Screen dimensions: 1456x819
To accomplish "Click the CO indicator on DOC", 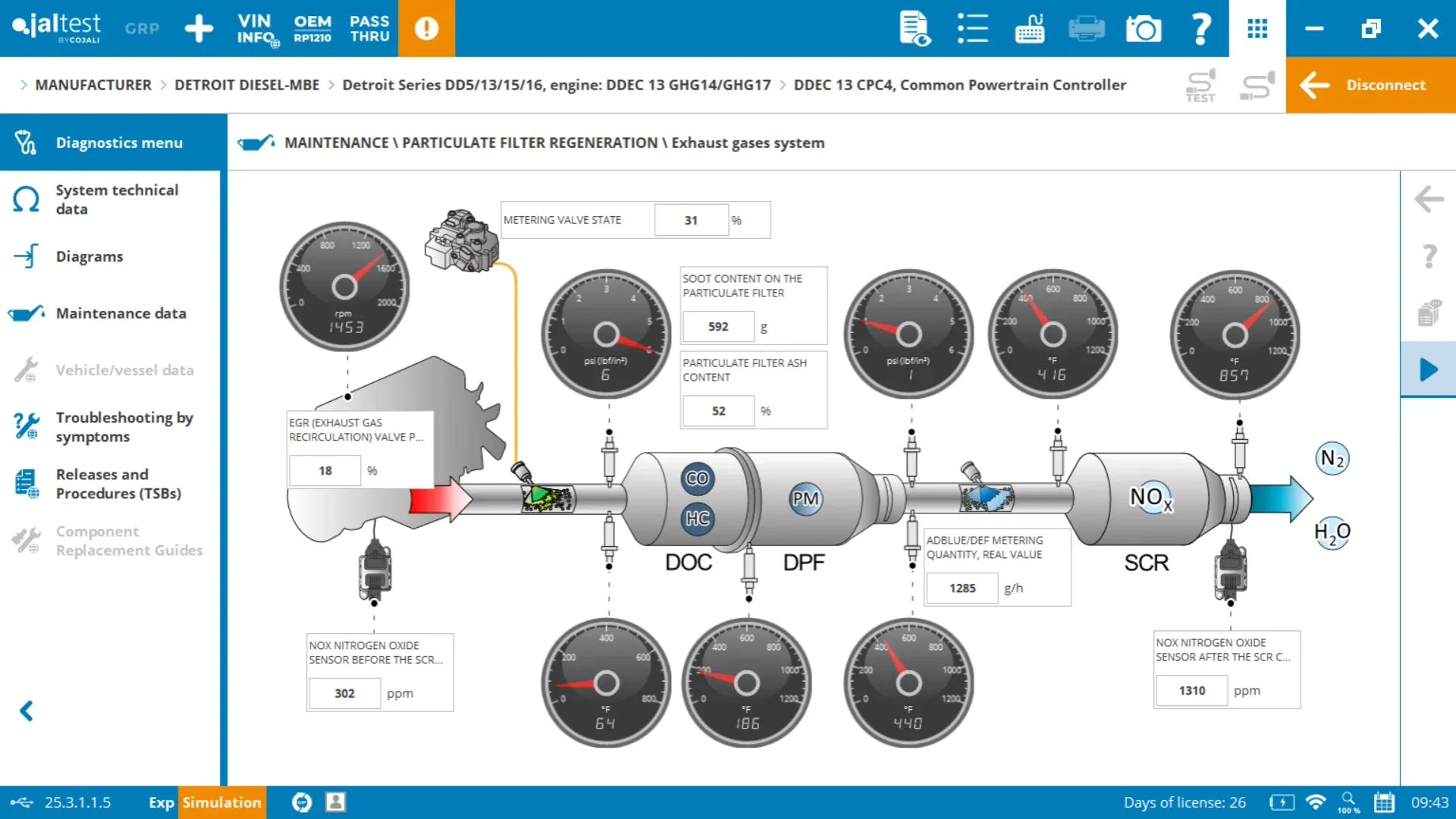I will tap(697, 479).
